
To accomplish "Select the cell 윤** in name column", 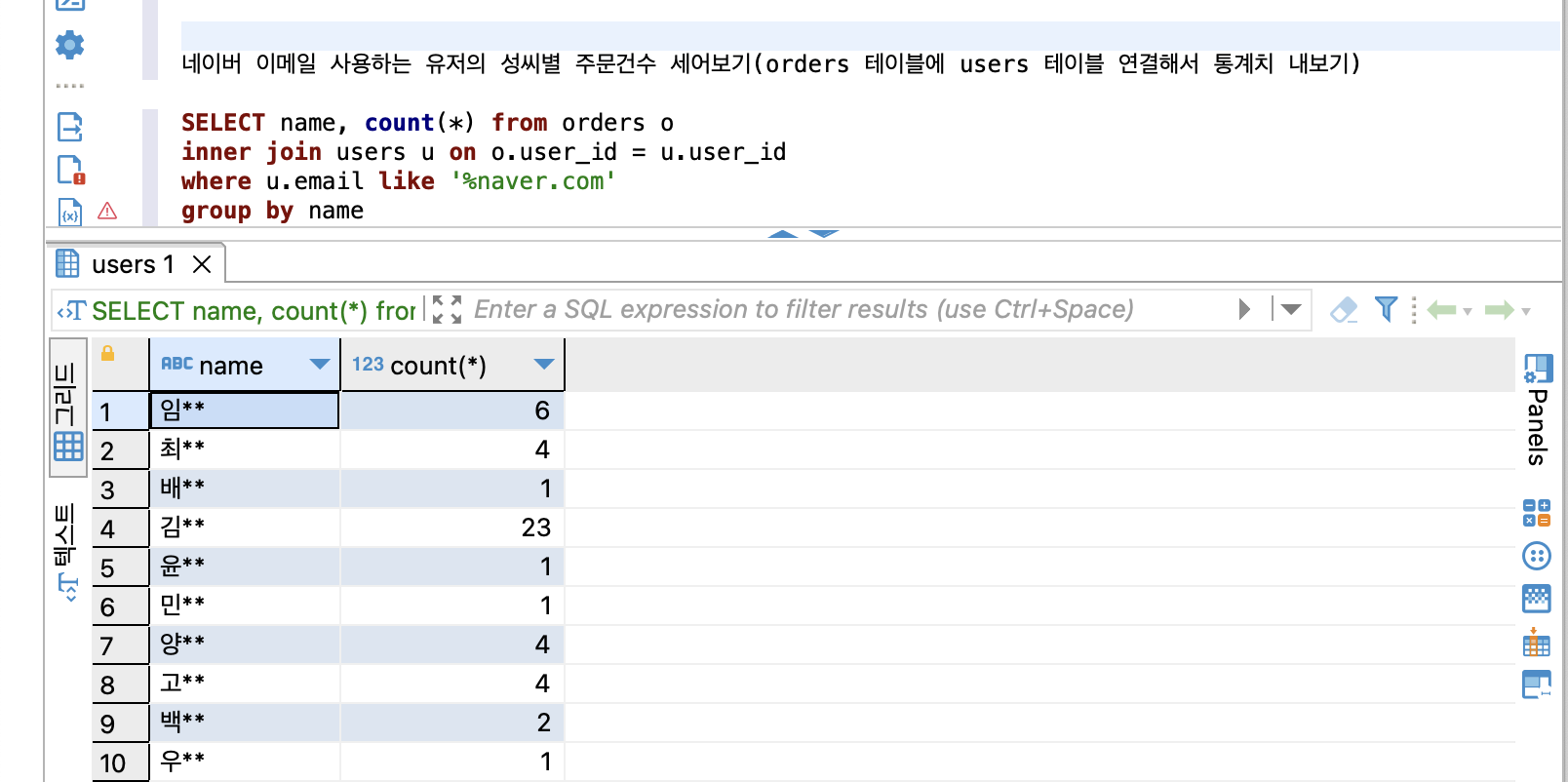I will tap(245, 567).
